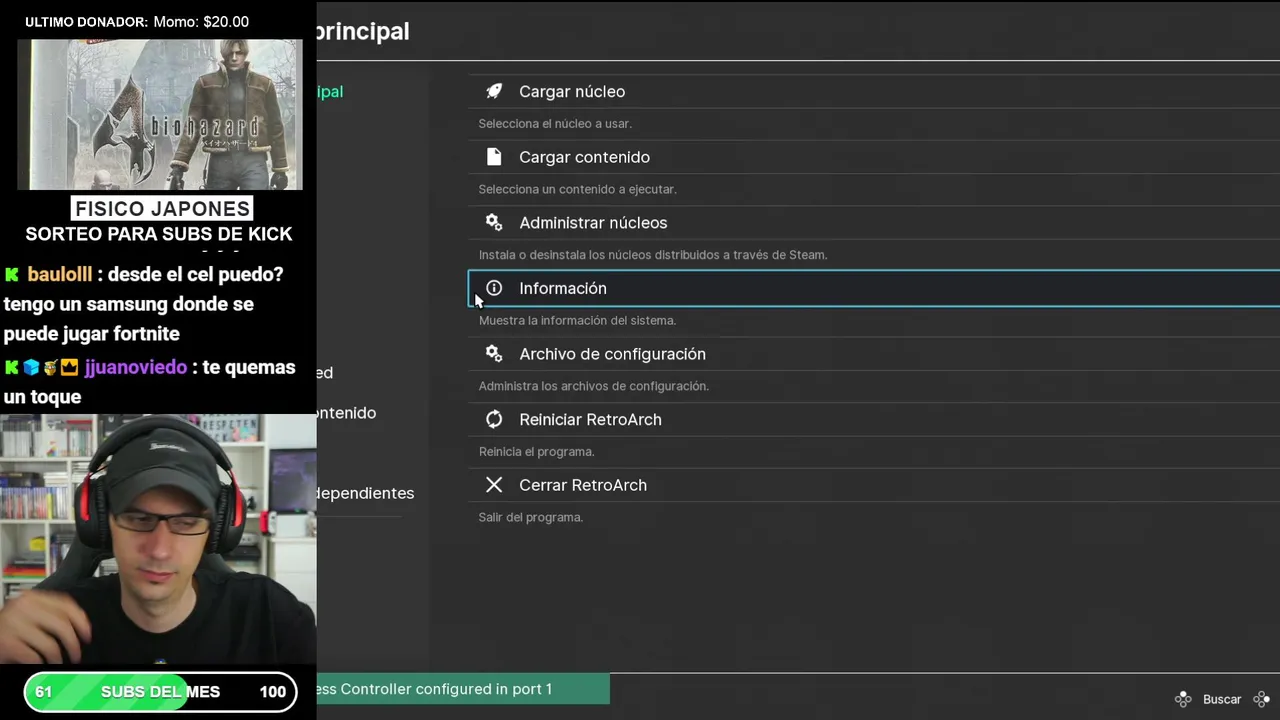Click the gears icon beside Administrar núcleos
1280x720 pixels.
(x=494, y=222)
